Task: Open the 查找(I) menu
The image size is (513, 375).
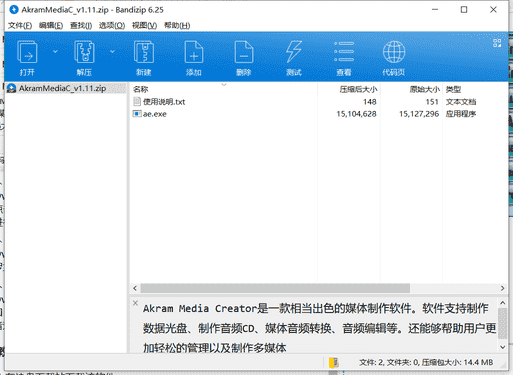Action: tap(81, 25)
